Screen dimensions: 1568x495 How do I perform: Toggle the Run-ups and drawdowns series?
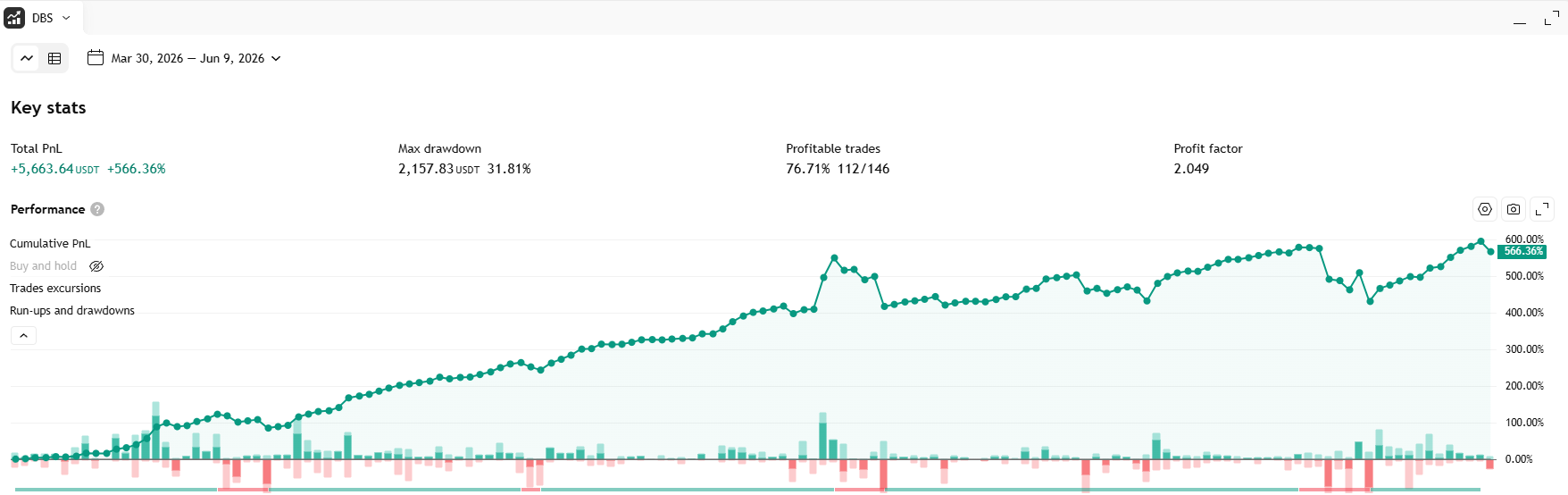pos(72,311)
